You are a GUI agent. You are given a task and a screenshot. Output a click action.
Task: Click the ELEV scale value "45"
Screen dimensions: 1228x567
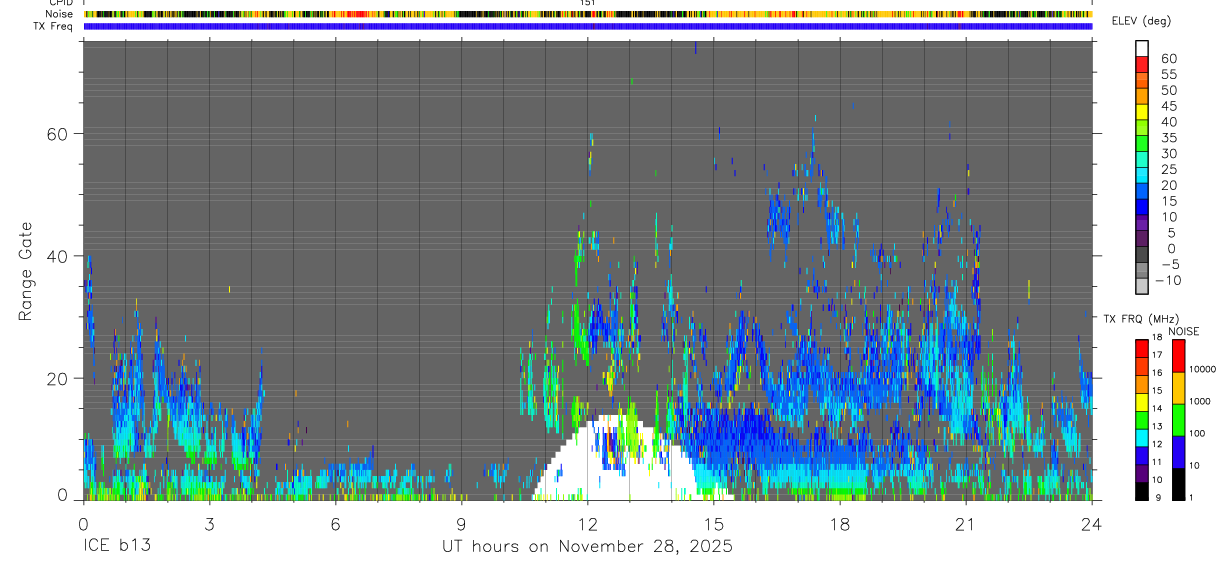(1168, 106)
